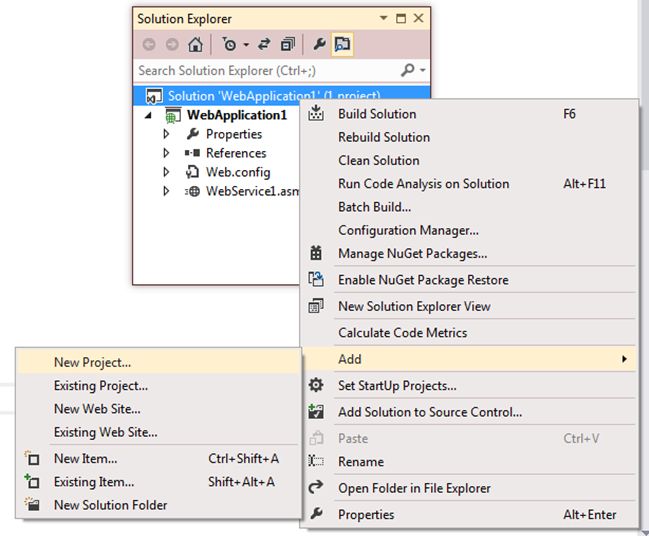Click the New Solution Explorer View icon
This screenshot has height=536, width=649.
coord(316,306)
